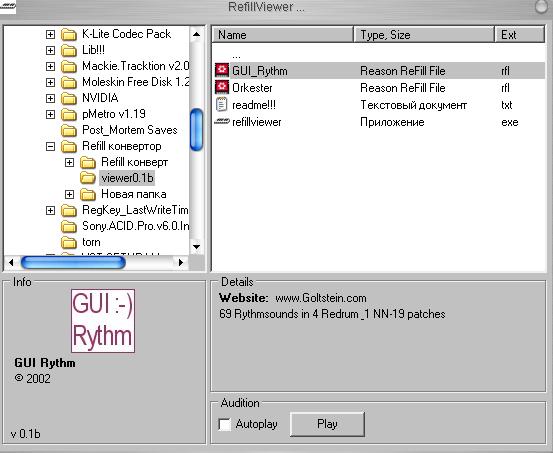
Task: Click the folder tree scroll right arrow
Action: 181,262
